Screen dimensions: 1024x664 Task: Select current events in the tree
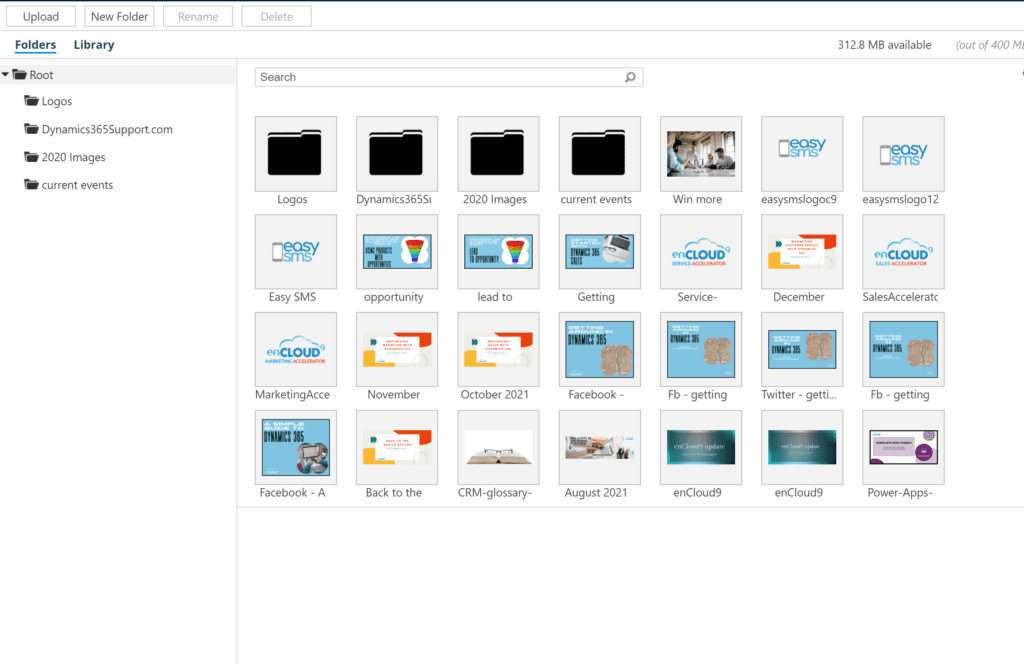tap(77, 185)
